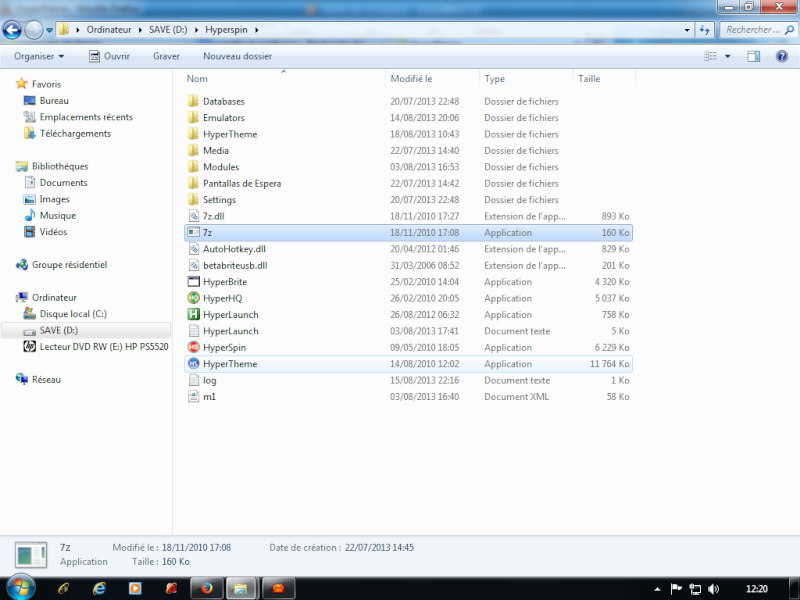Open recent pages dropdown arrow

[49, 30]
